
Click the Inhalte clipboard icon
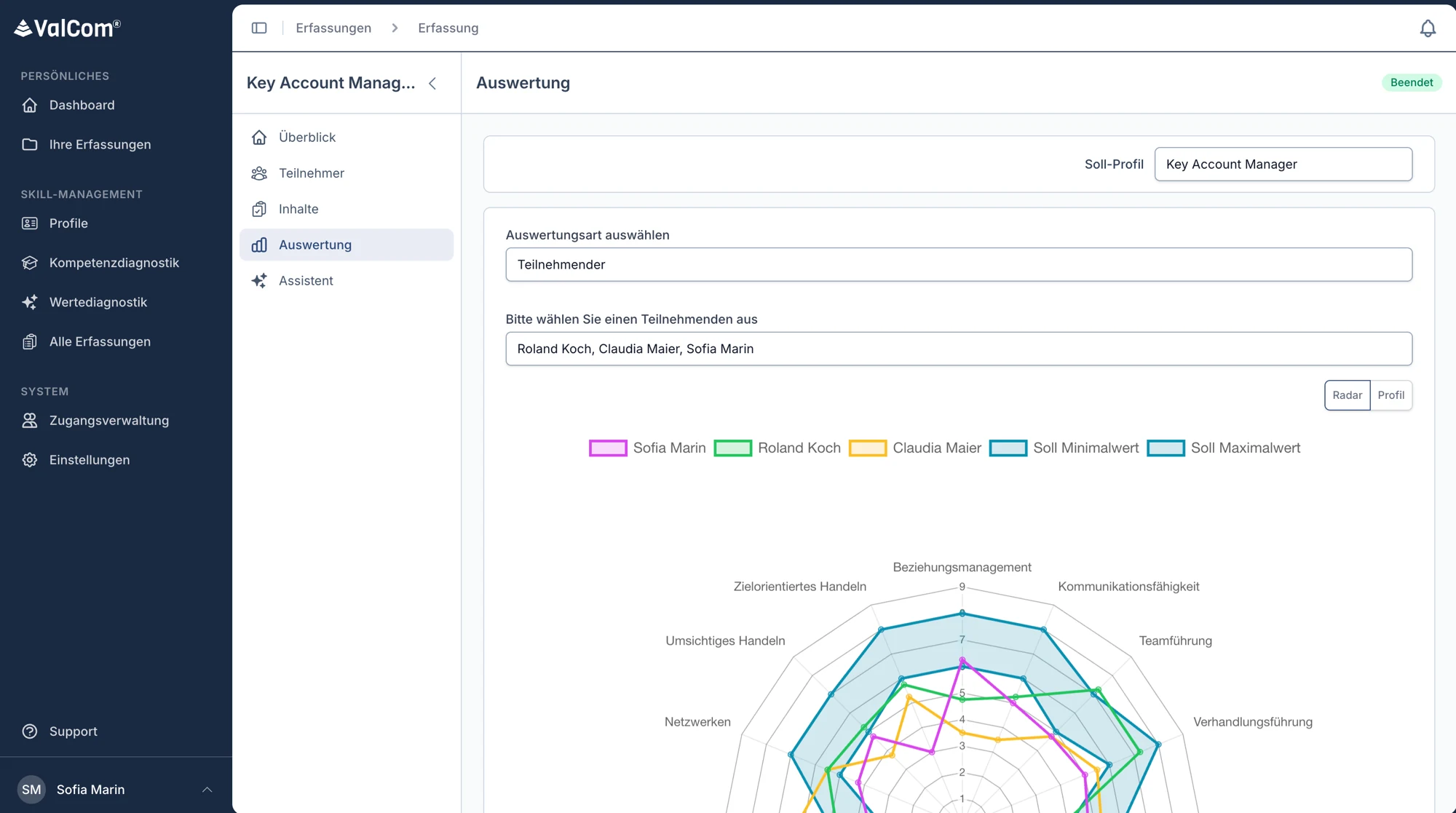259,209
